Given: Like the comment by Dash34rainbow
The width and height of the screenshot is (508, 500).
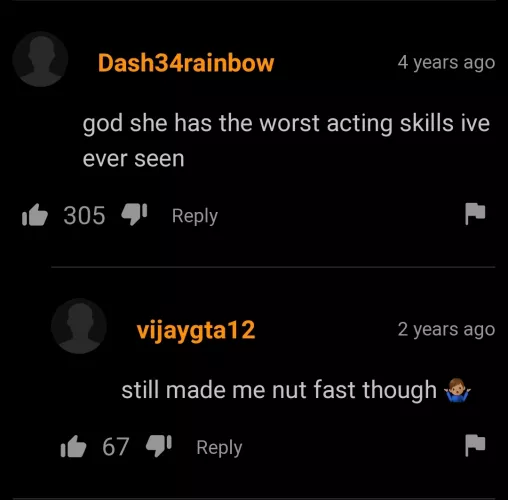Looking at the screenshot, I should (x=35, y=215).
